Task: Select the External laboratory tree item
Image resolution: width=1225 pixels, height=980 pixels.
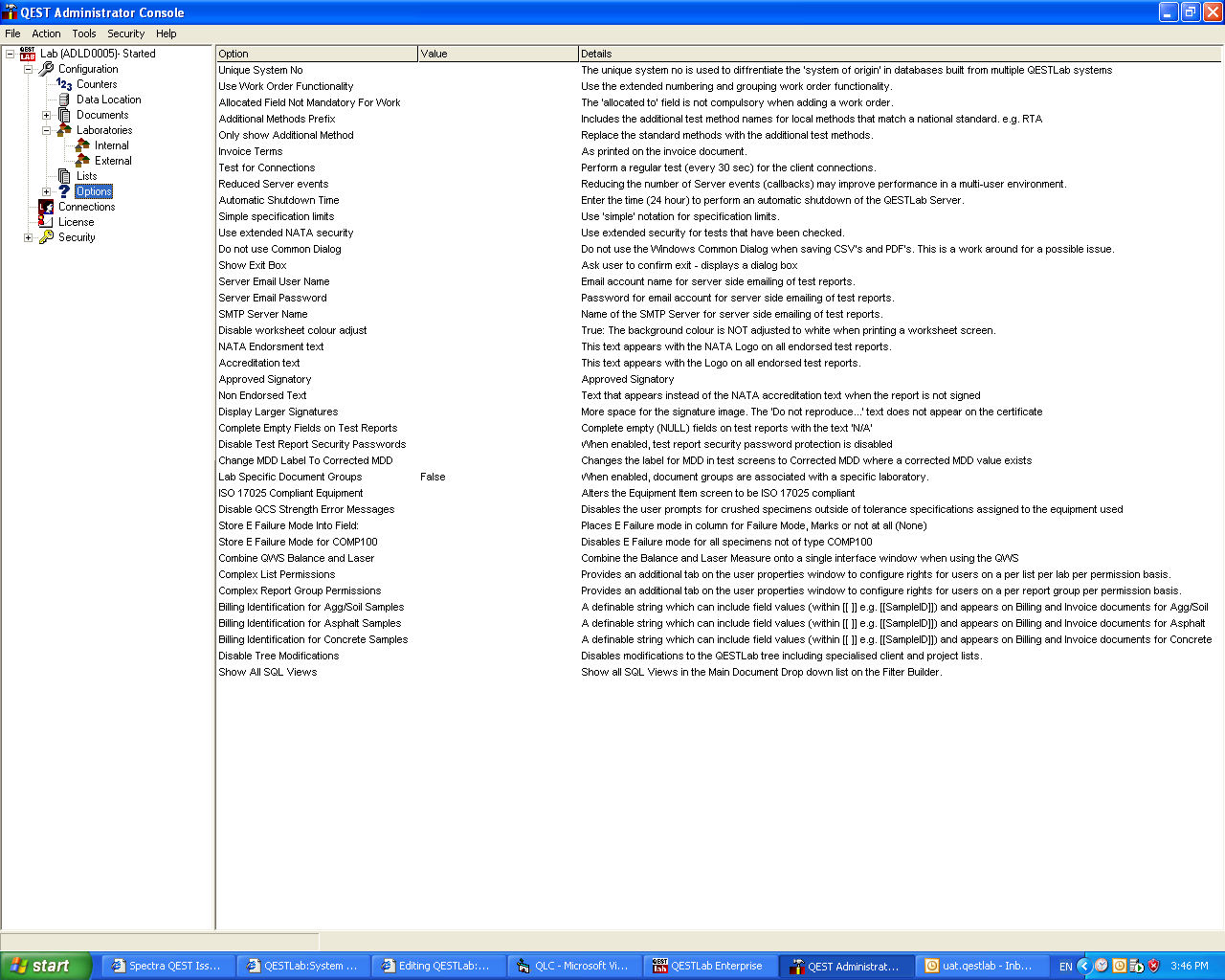Action: 113,161
